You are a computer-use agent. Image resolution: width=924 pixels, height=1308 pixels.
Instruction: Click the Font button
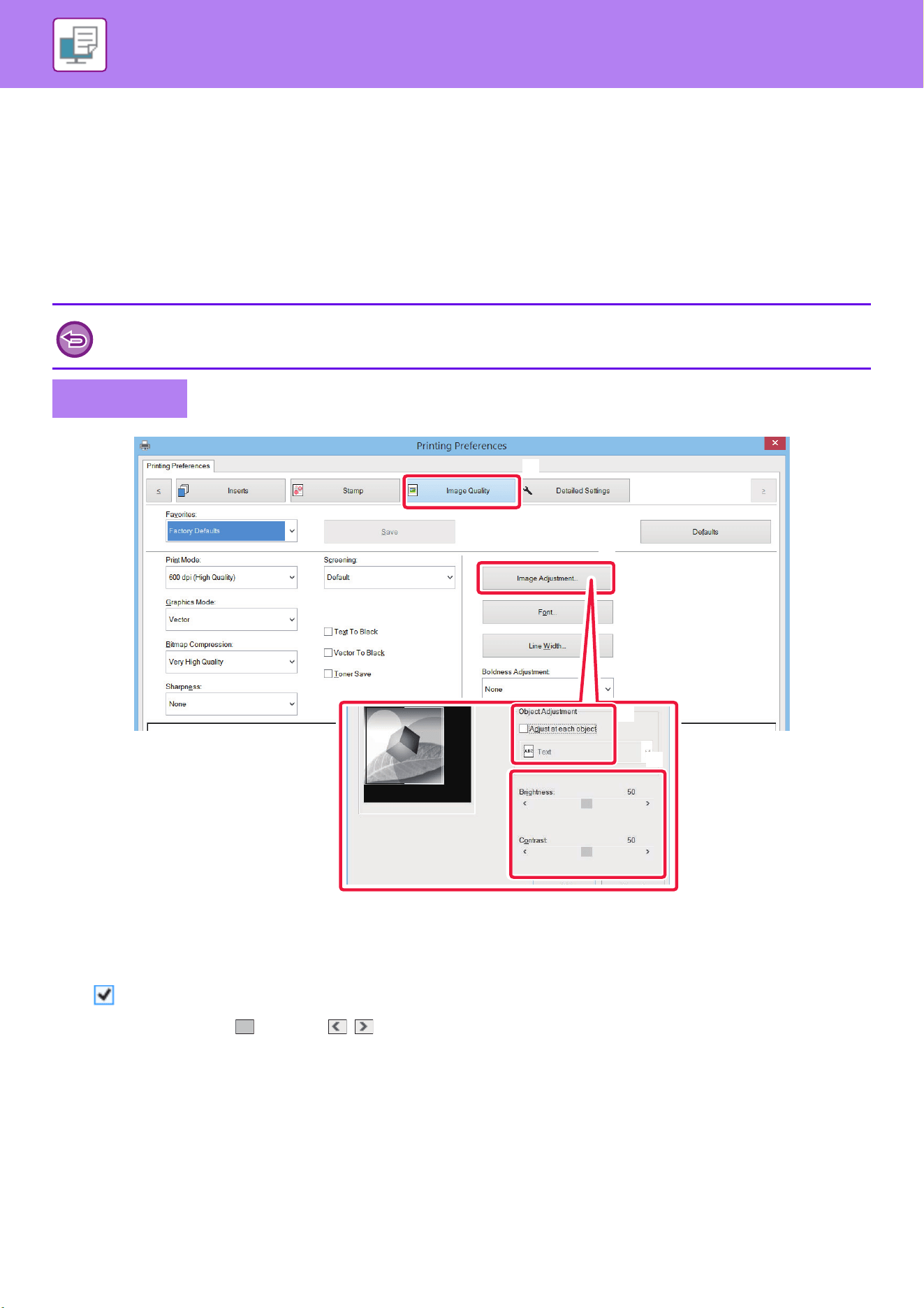pos(547,612)
